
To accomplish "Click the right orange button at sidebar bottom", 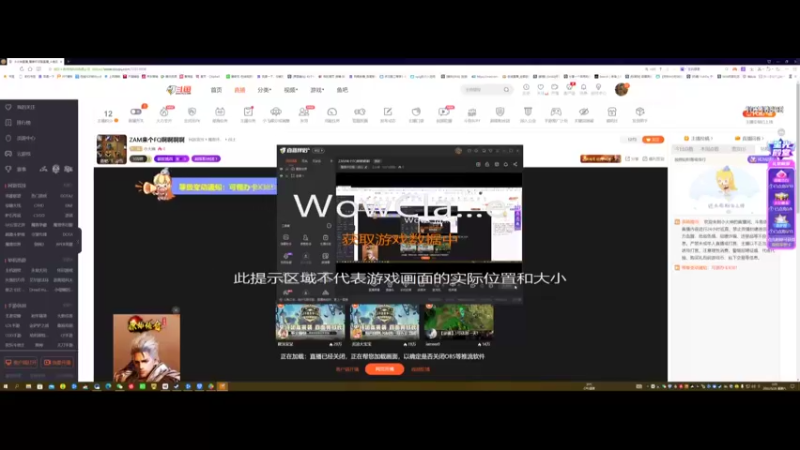I will click(57, 362).
